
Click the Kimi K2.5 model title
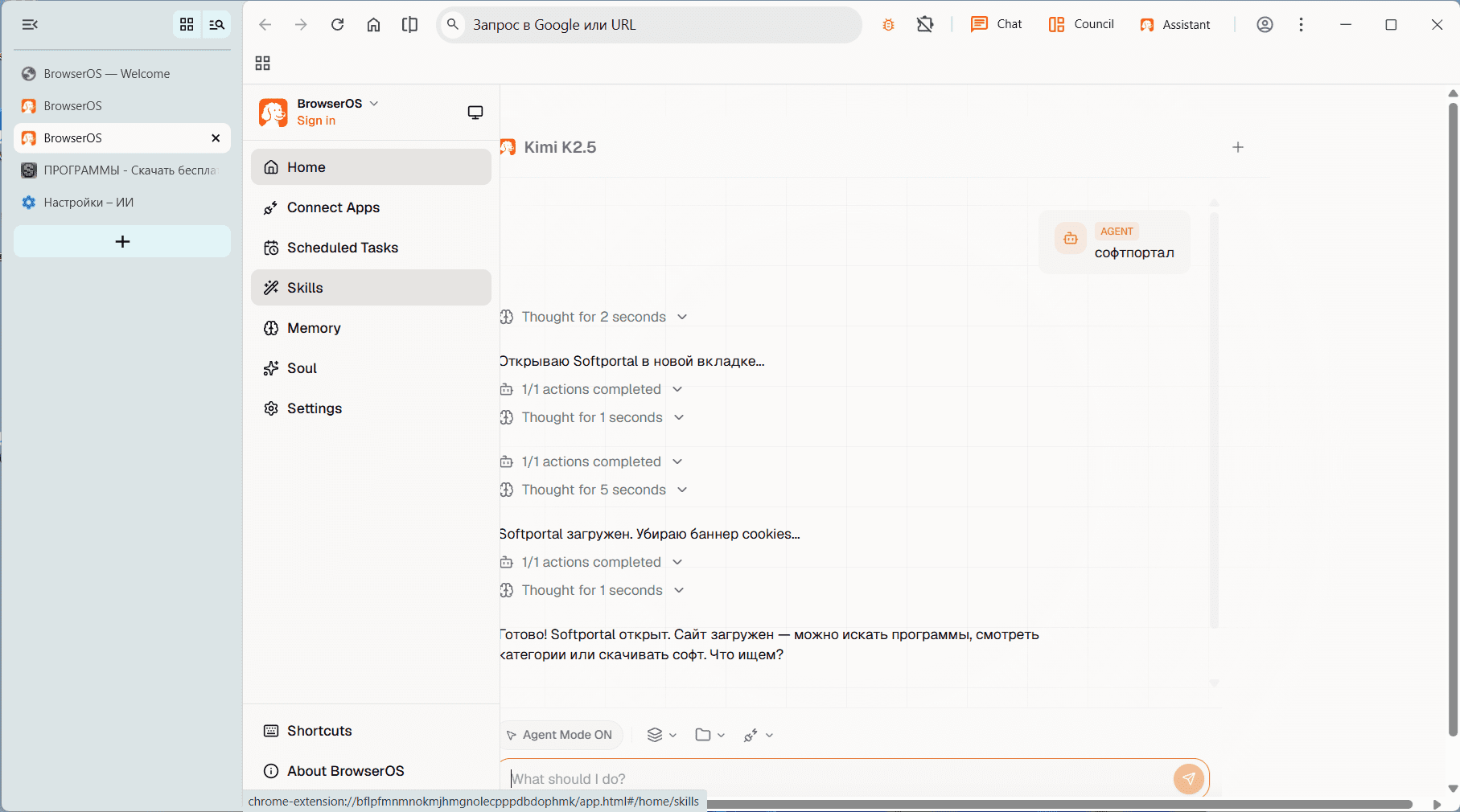(x=560, y=147)
